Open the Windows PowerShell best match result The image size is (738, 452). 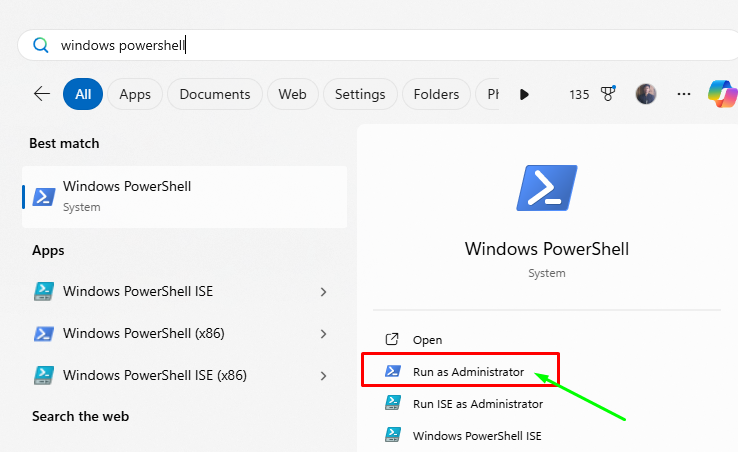184,197
